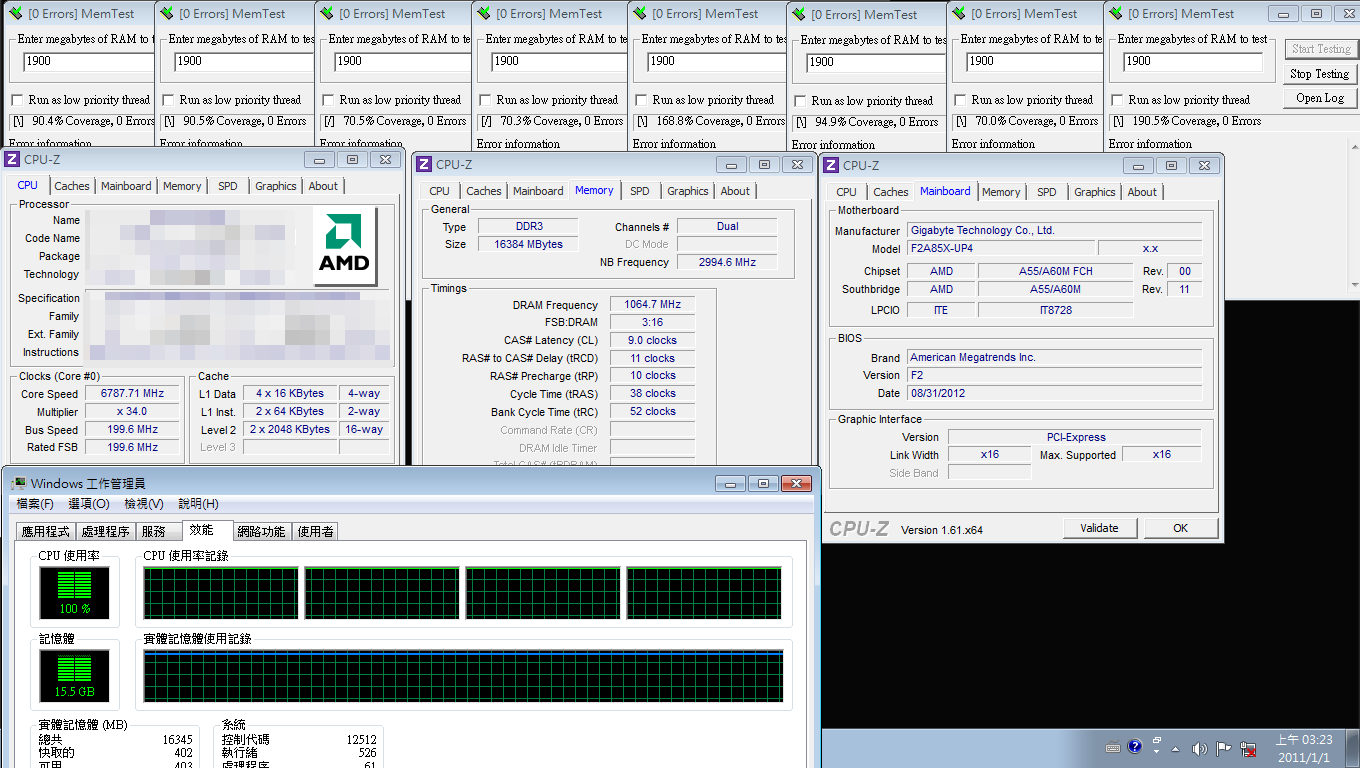1360x768 pixels.
Task: Open the 檢視(V) menu in Task Manager
Action: 144,504
